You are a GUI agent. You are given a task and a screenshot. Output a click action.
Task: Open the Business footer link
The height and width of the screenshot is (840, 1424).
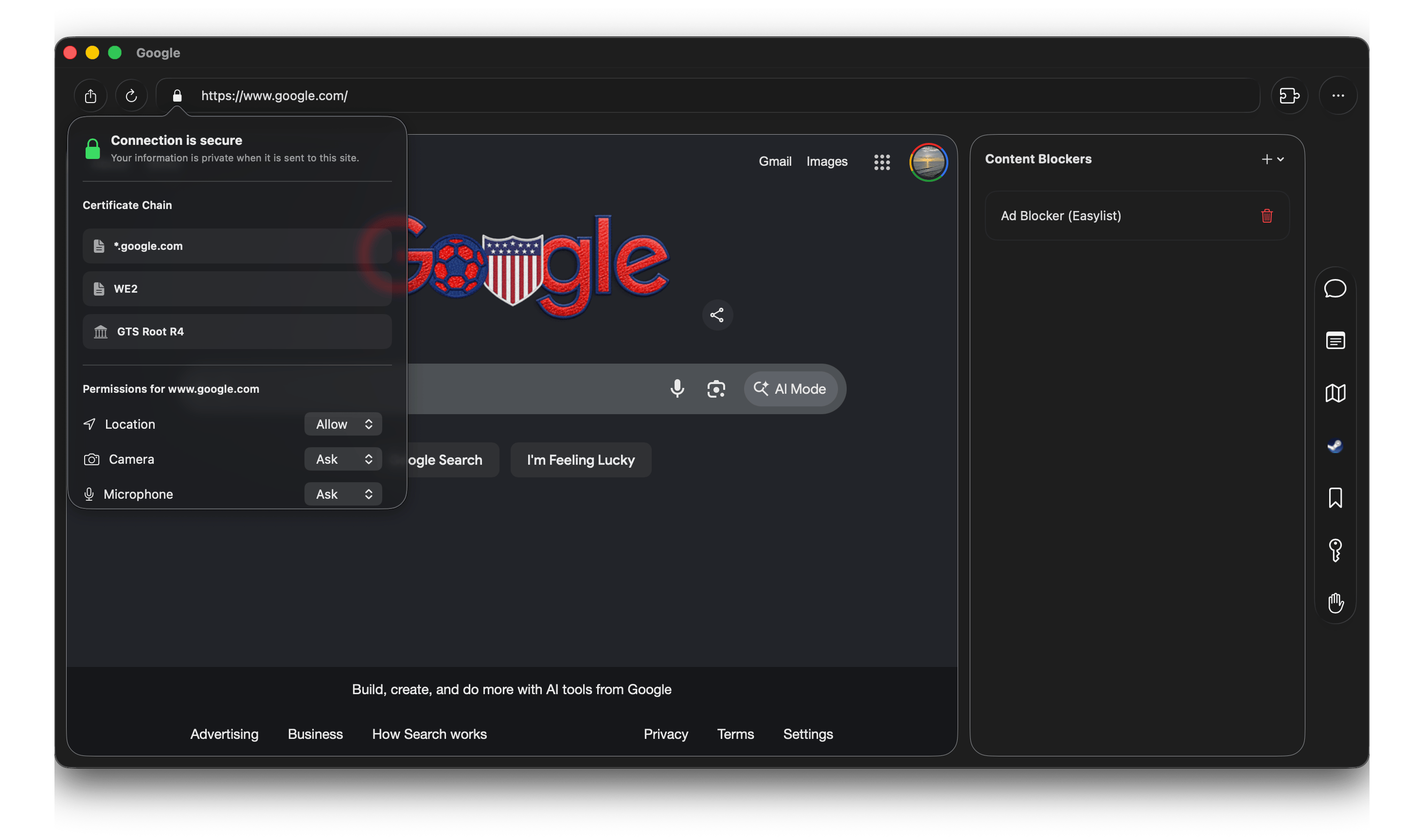[x=315, y=734]
